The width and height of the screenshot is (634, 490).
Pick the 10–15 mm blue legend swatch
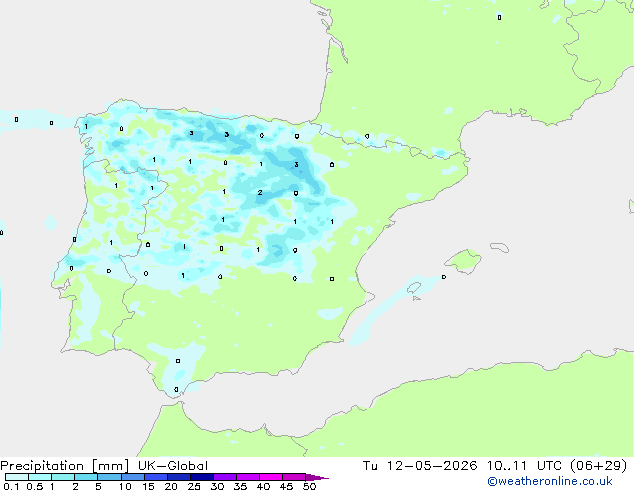coord(132,477)
